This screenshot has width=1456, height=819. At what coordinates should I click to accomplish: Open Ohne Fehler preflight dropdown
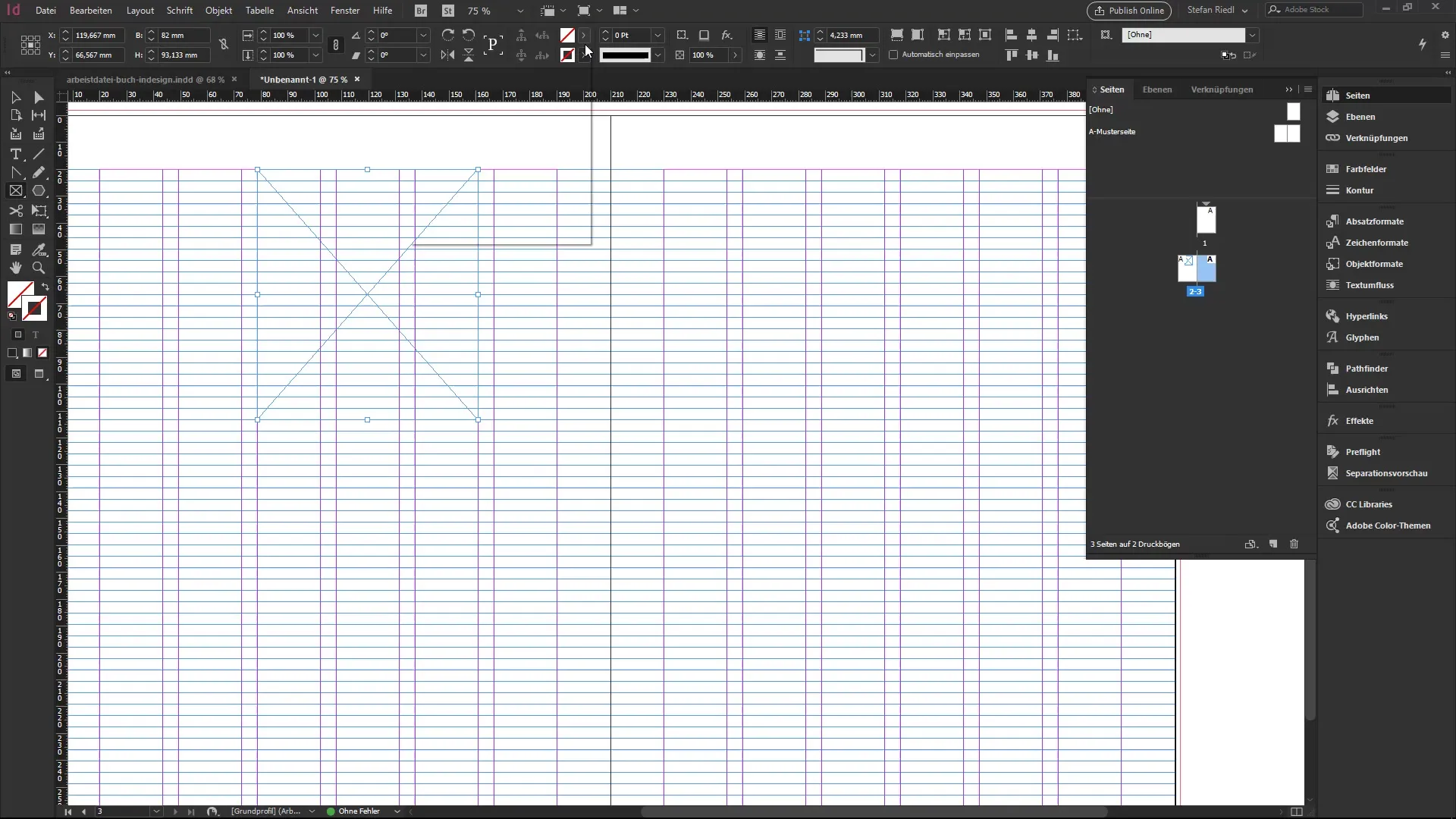pyautogui.click(x=397, y=811)
